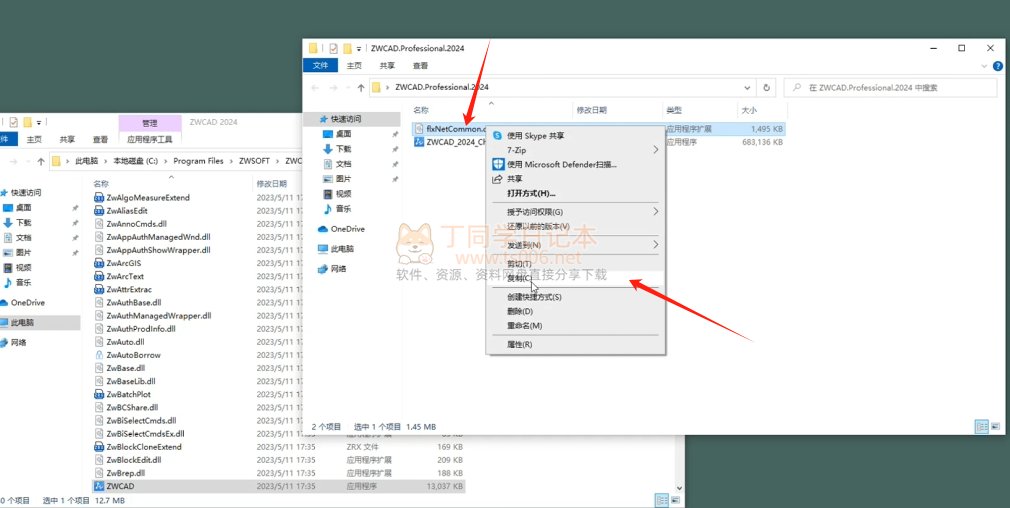Open 音乐 in front window sidebar
The height and width of the screenshot is (508, 1010).
(x=343, y=209)
